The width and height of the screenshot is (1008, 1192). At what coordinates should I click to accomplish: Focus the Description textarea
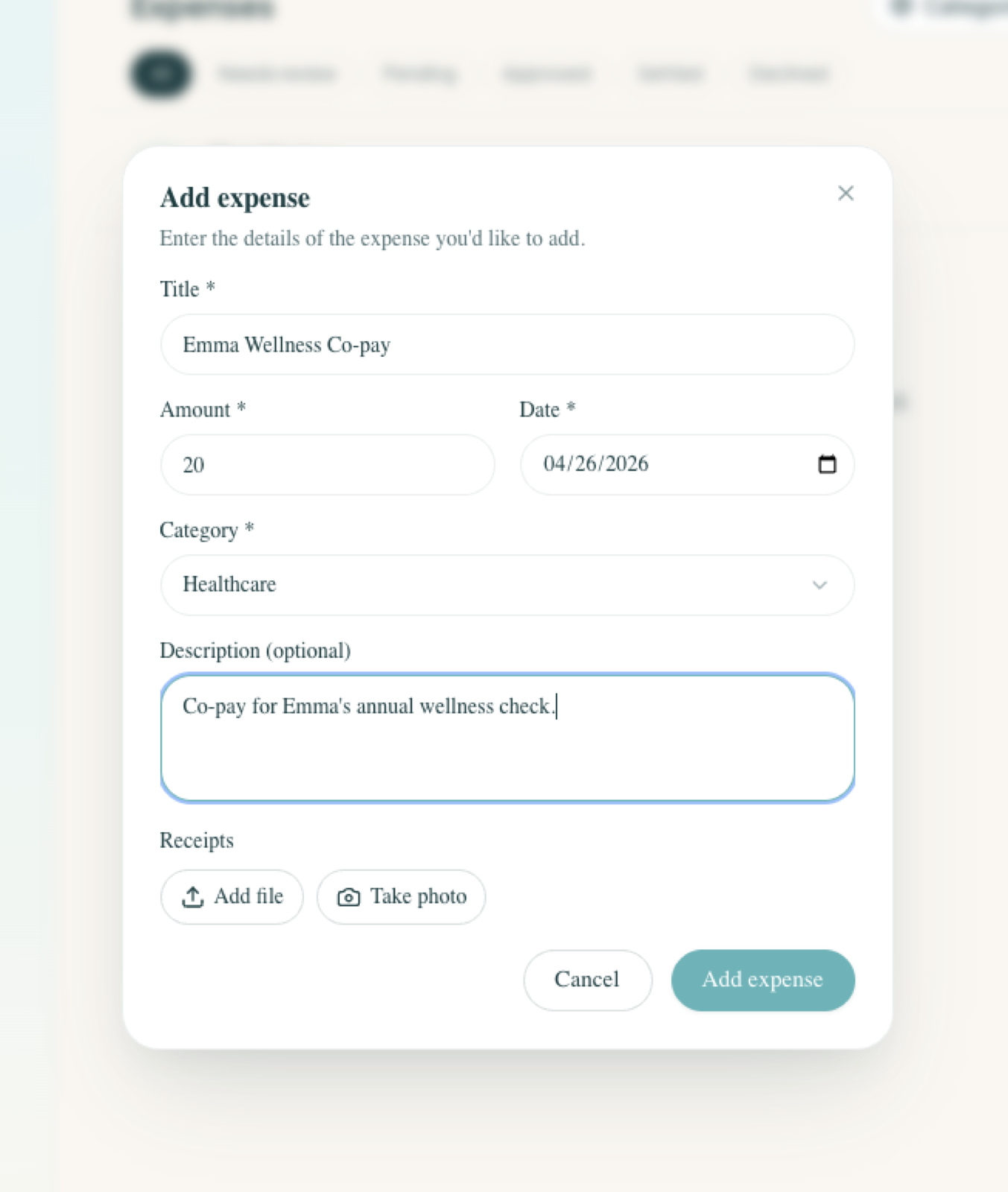(507, 738)
